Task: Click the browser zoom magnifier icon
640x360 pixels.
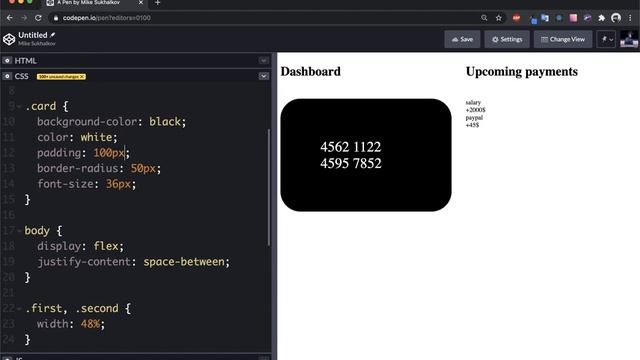Action: coord(484,18)
